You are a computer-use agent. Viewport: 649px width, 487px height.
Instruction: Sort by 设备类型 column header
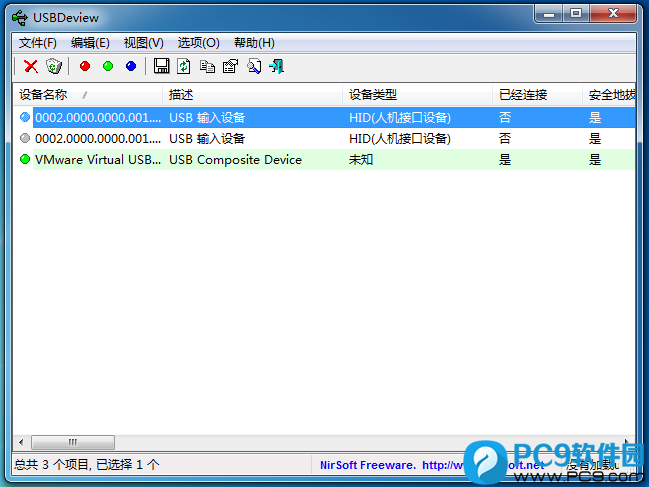417,95
